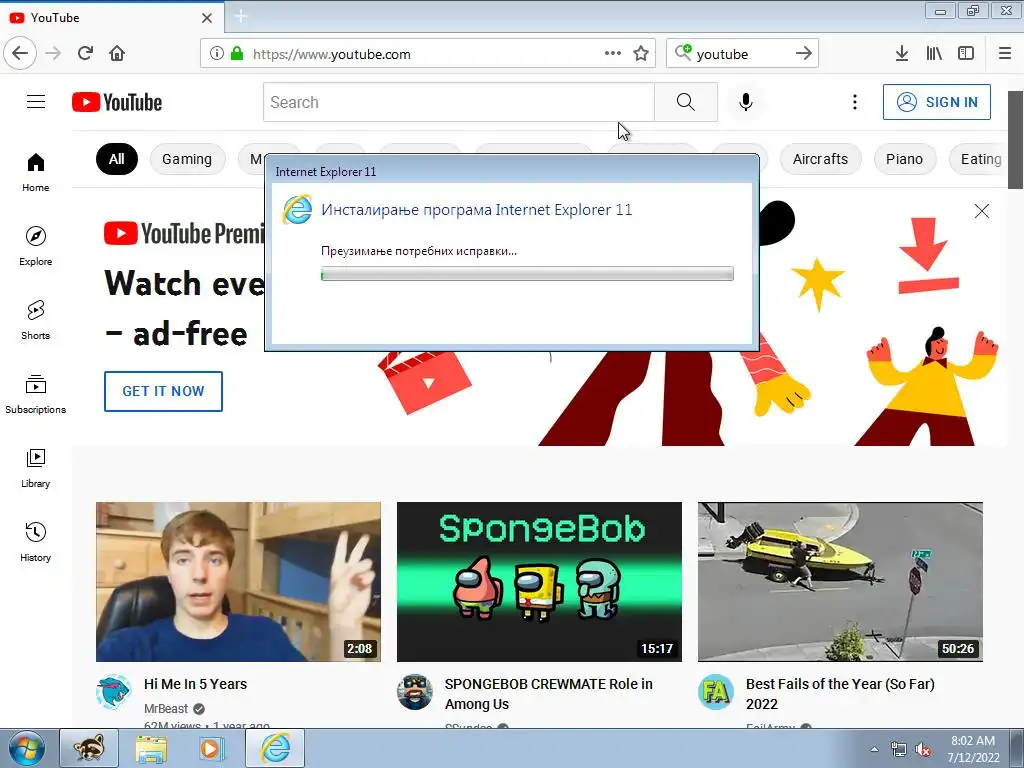
Task: Open History in YouTube sidebar
Action: pyautogui.click(x=36, y=542)
